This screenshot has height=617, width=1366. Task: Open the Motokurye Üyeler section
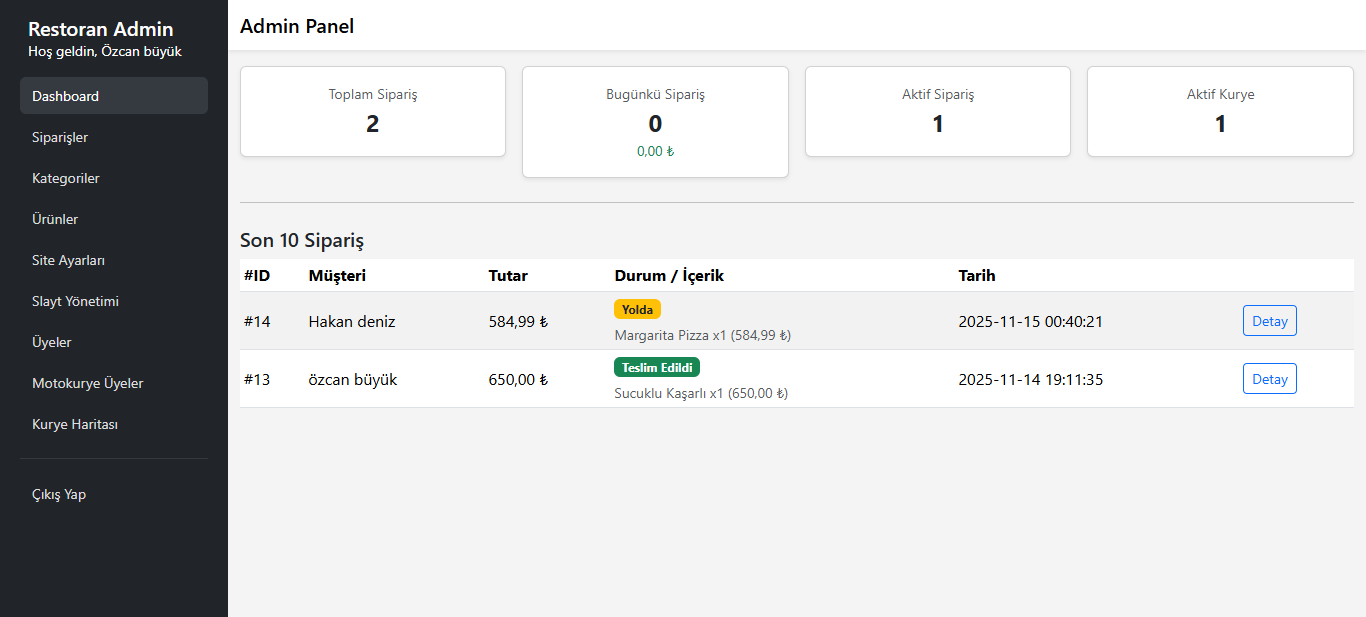[88, 383]
